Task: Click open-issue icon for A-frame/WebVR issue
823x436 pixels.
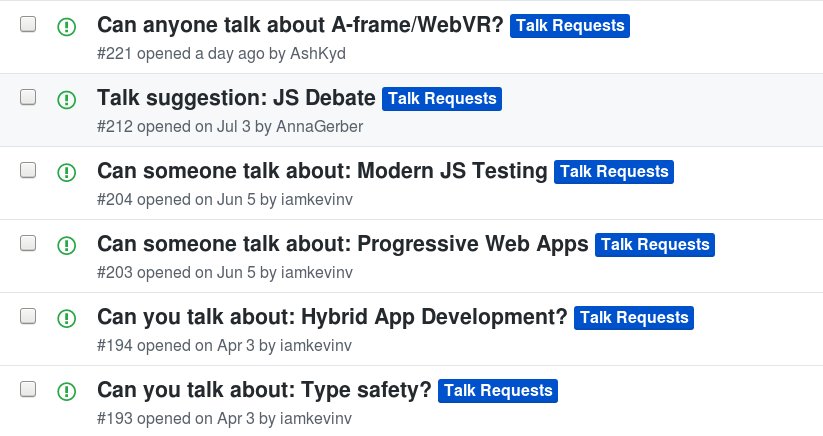Action: pyautogui.click(x=67, y=27)
